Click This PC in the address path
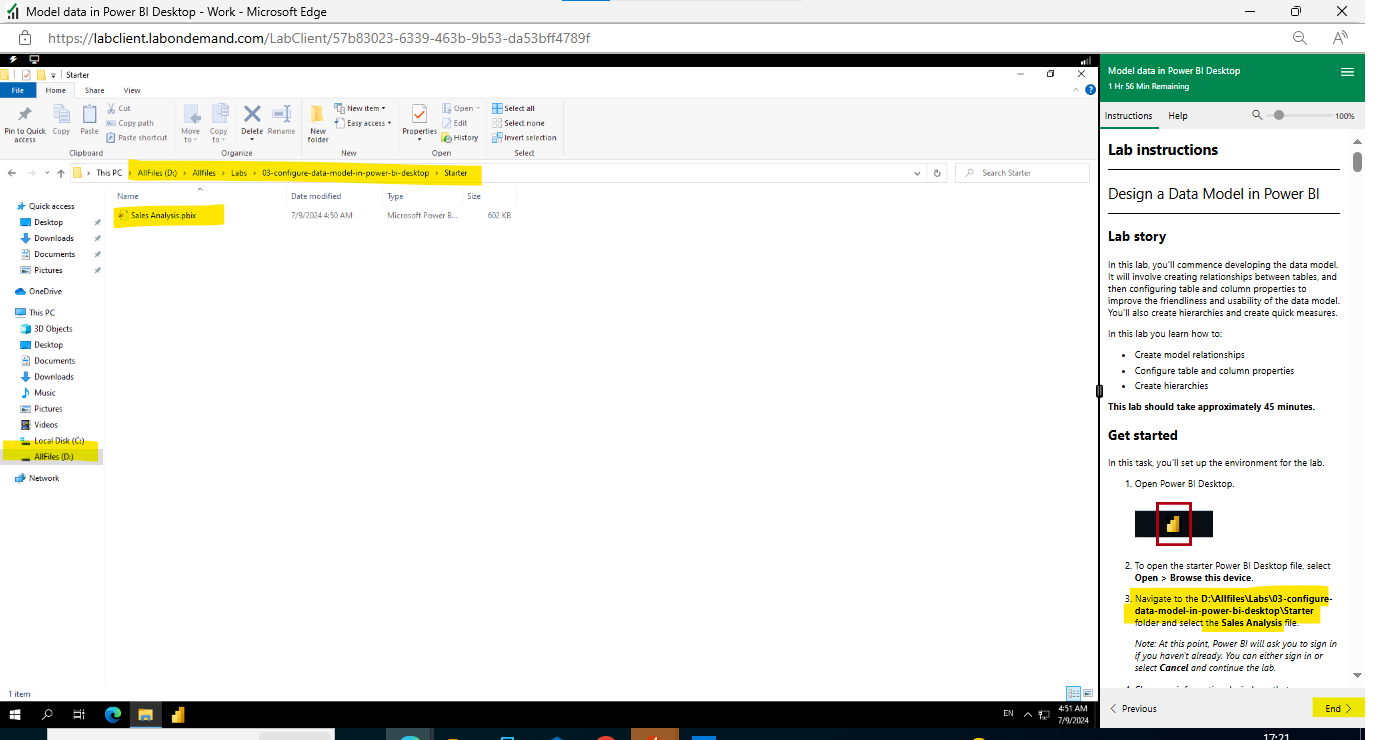Viewport: 1381px width, 740px height. point(109,173)
